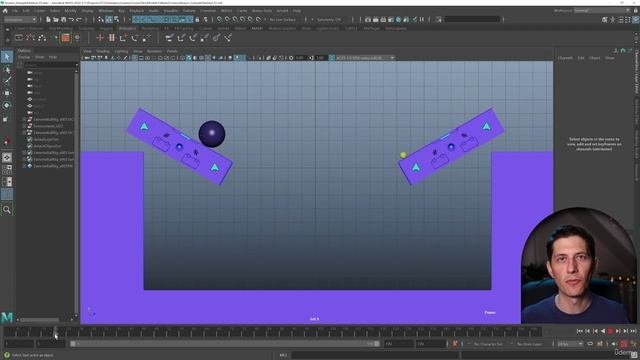The height and width of the screenshot is (360, 640).
Task: Go to end of playback range
Action: coord(633,331)
